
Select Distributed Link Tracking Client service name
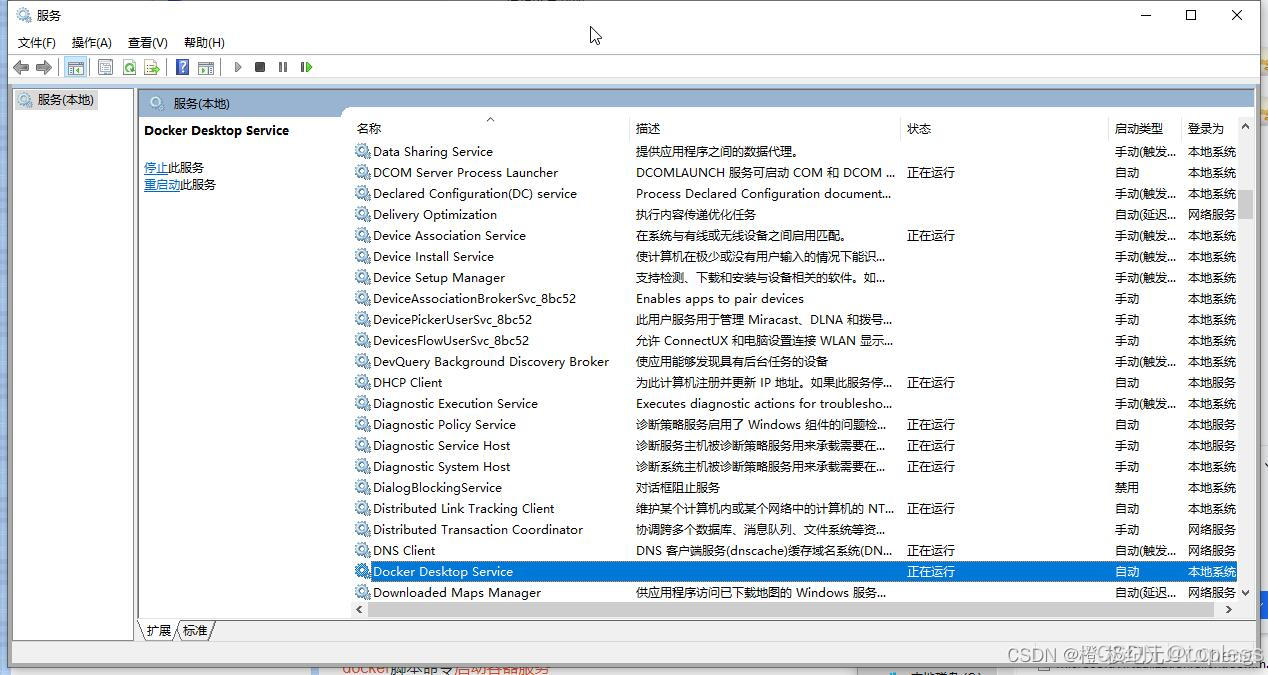click(464, 508)
